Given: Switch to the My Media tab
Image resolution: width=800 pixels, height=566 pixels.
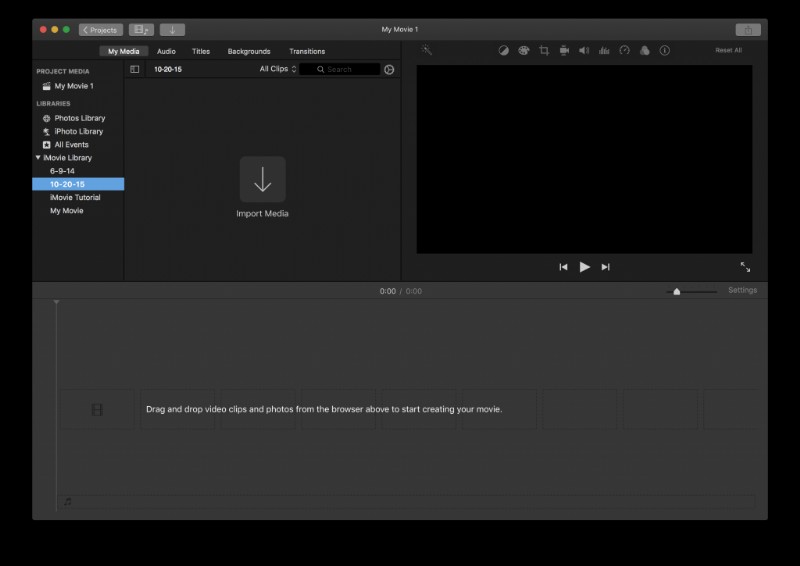Looking at the screenshot, I should (x=123, y=51).
